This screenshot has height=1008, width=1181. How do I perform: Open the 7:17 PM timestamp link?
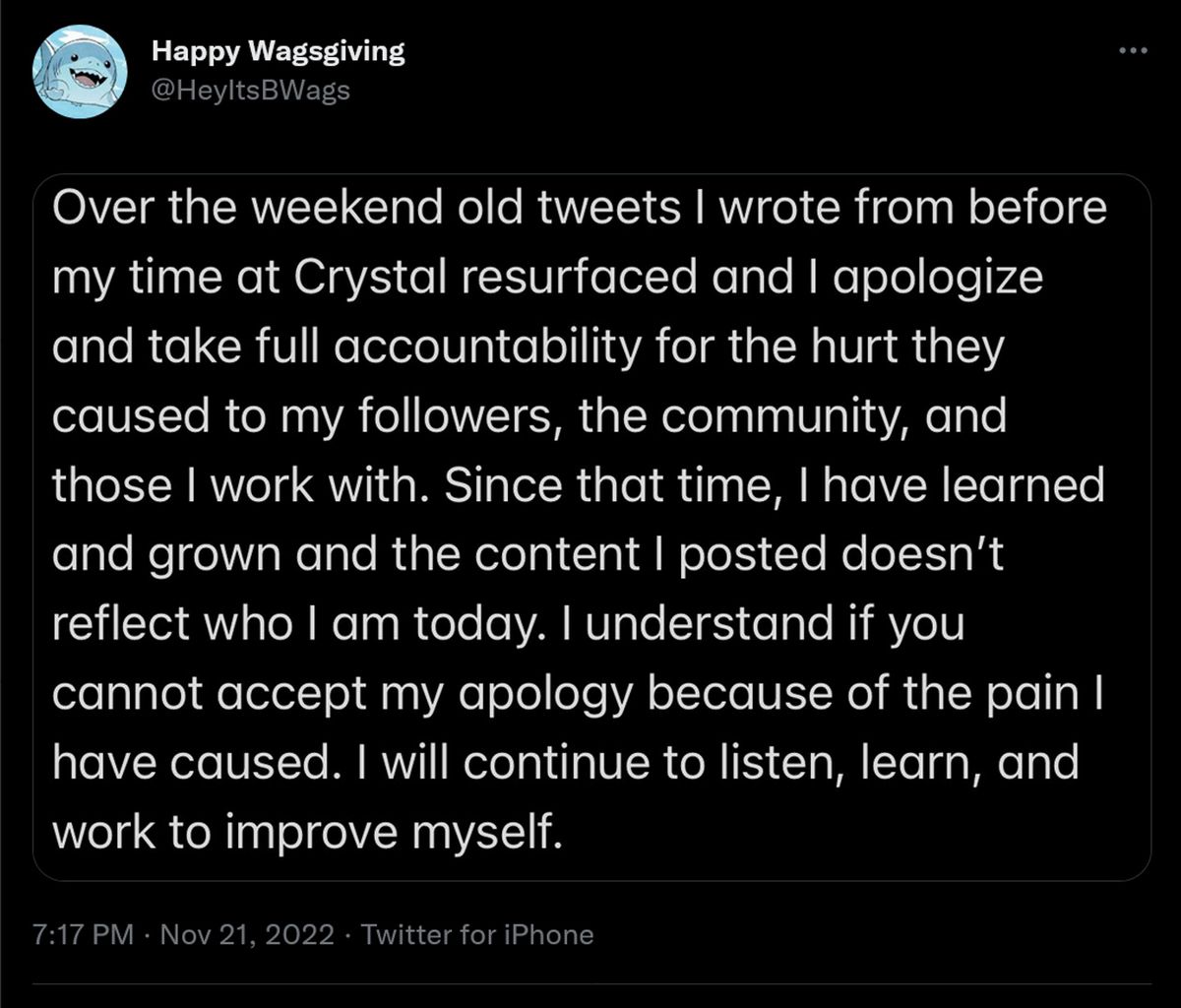pyautogui.click(x=83, y=934)
